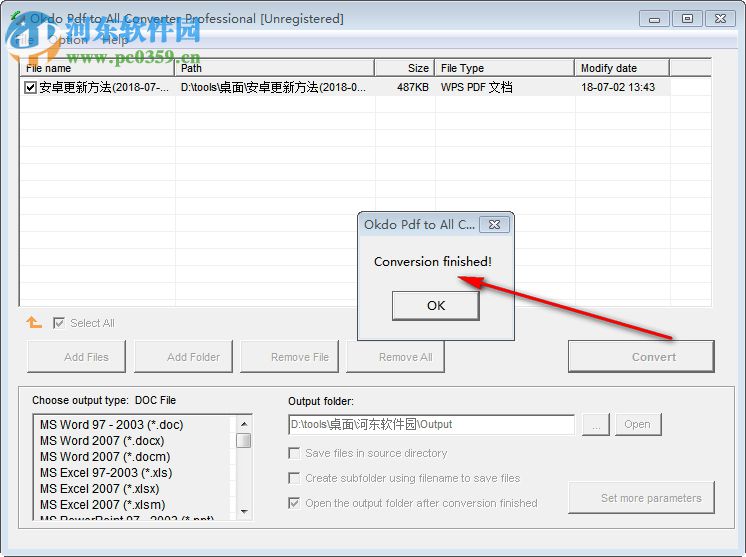Browse output folder with the ... button
This screenshot has height=557, width=746.
tap(596, 424)
